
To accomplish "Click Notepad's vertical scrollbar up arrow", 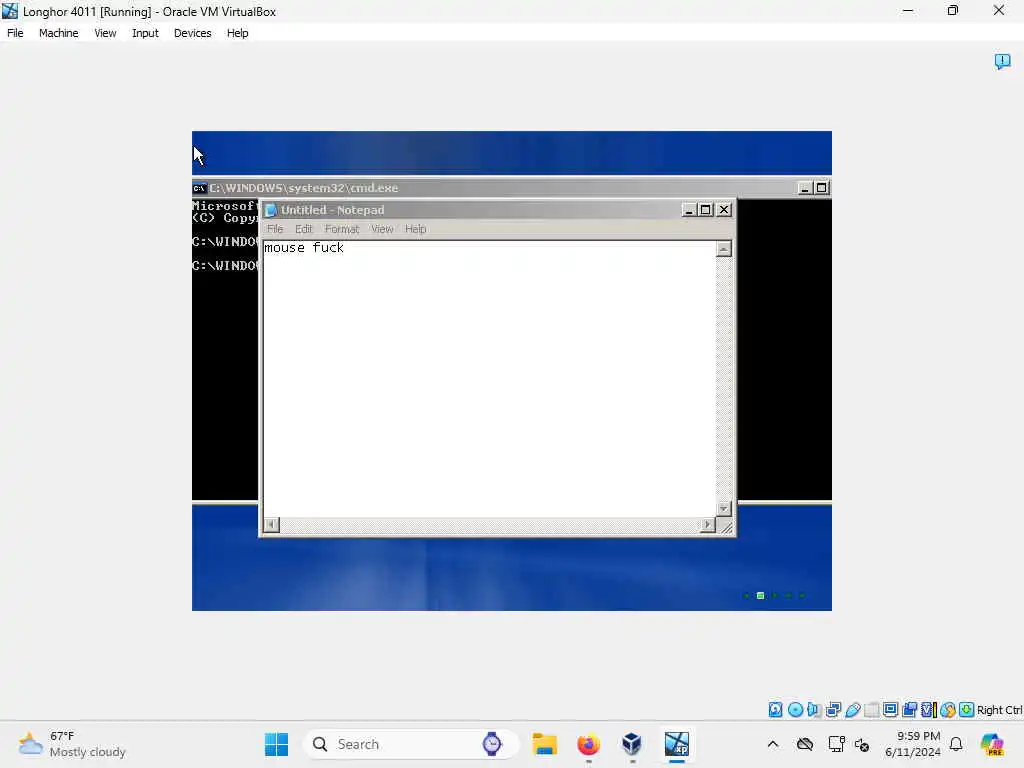I will point(724,249).
